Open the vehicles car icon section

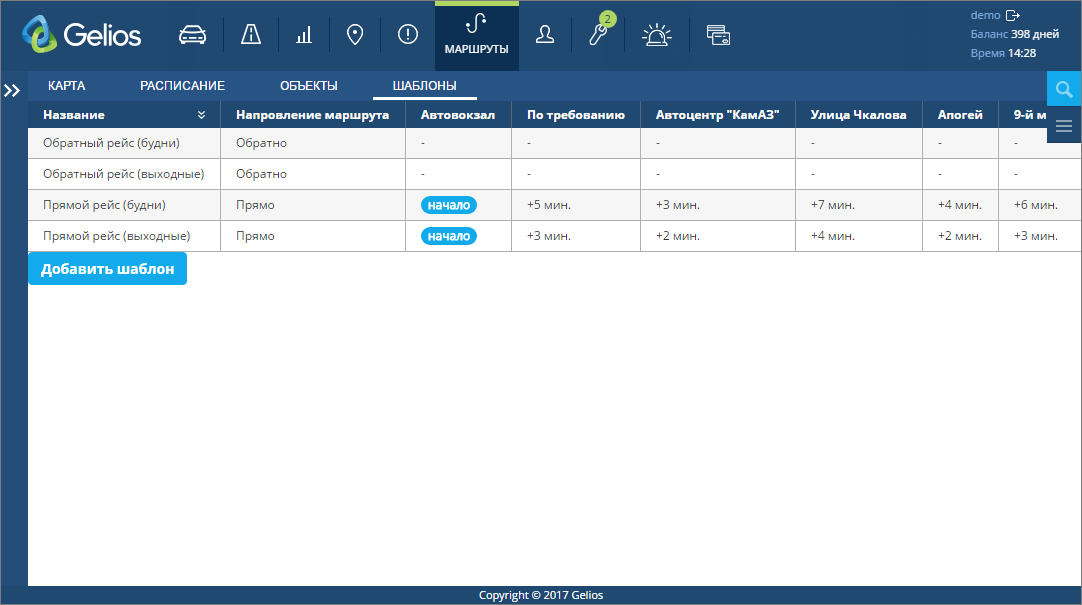(192, 35)
